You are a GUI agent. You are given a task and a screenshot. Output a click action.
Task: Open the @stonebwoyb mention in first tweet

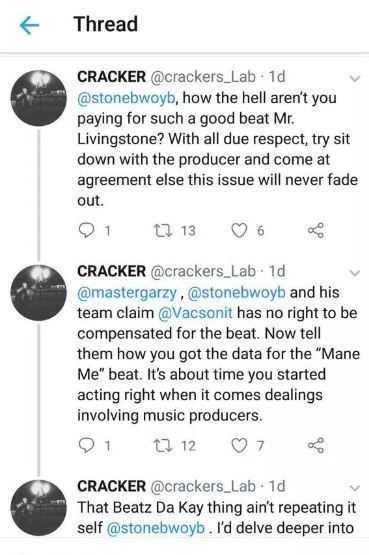[x=126, y=98]
